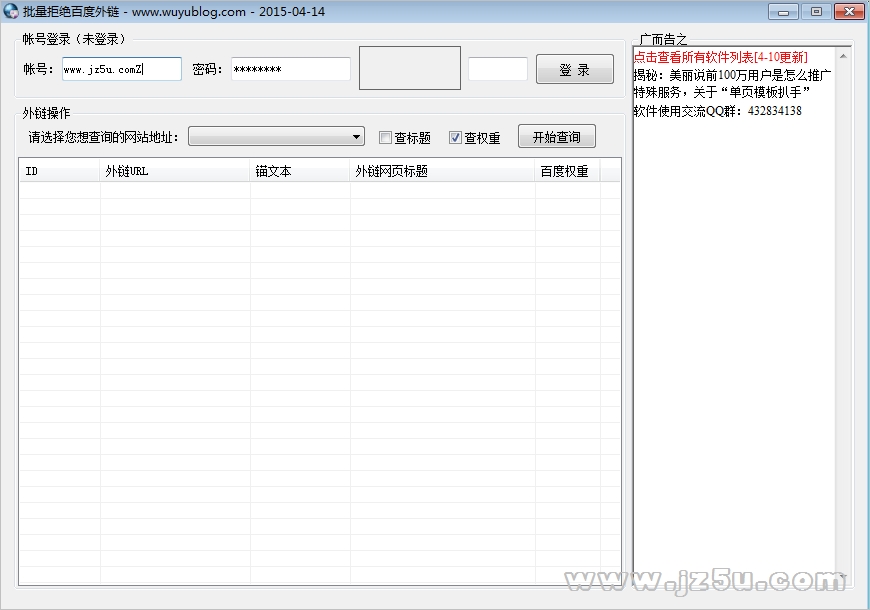This screenshot has height=610, width=870.
Task: Focus the 帐号 account input field
Action: coord(122,69)
